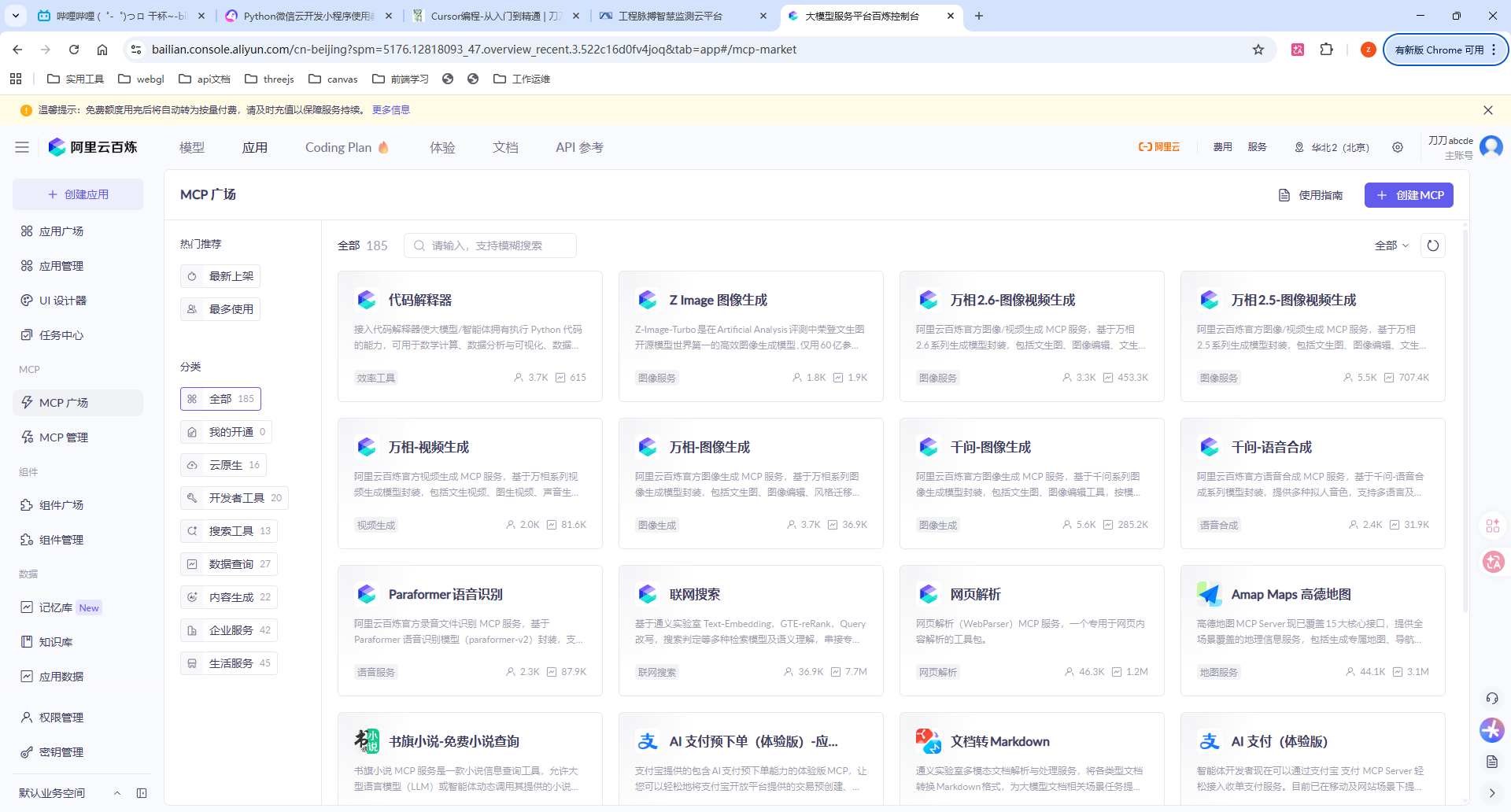Click the headset support icon on right edge
Image resolution: width=1511 pixels, height=812 pixels.
pos(1491,699)
